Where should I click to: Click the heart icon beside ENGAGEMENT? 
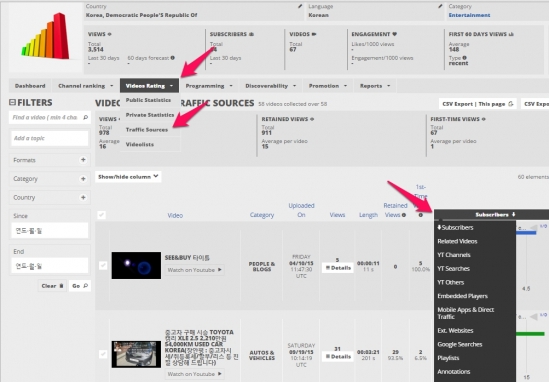pos(394,34)
